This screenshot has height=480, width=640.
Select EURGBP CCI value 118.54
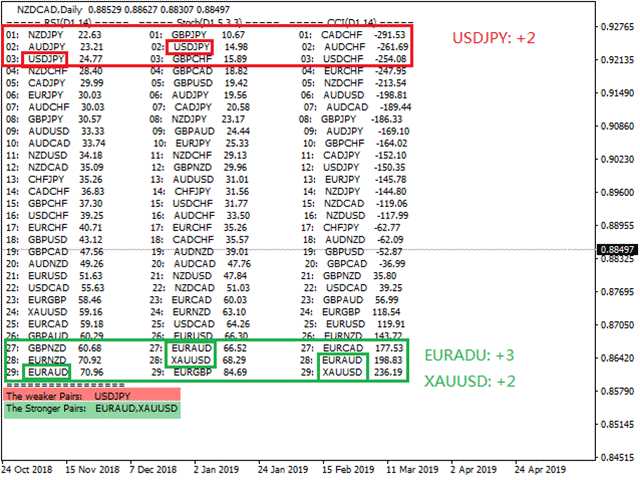(387, 312)
